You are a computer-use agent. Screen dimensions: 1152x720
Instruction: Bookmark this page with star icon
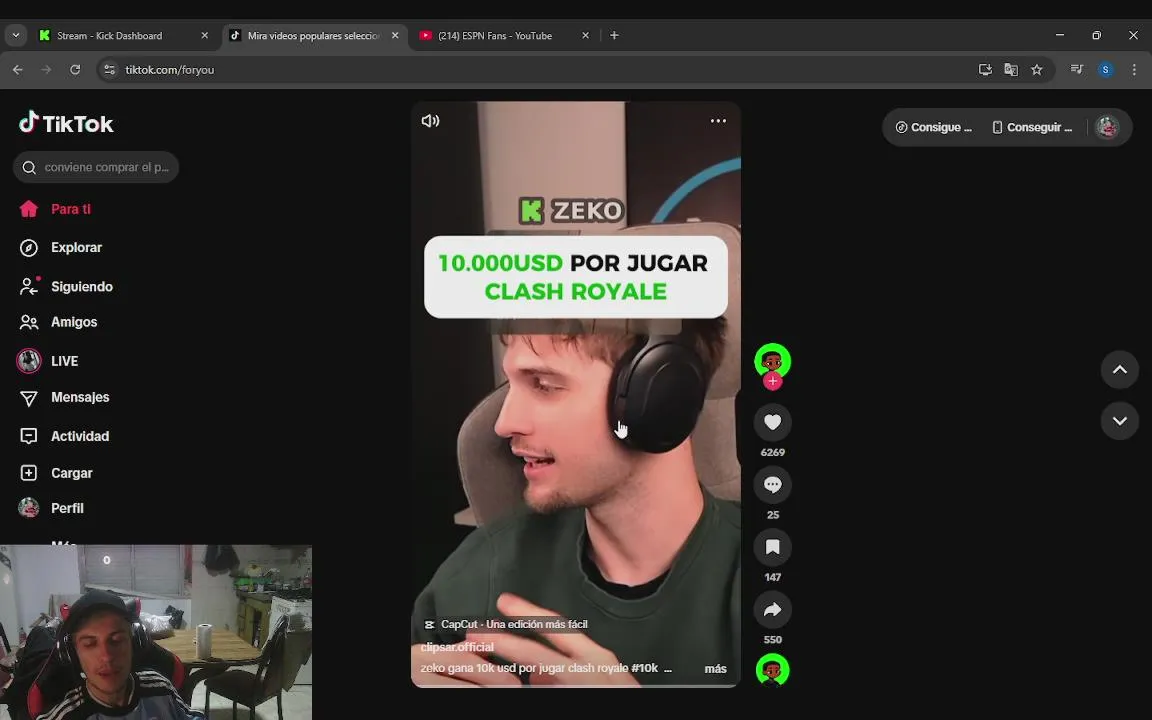point(1037,70)
